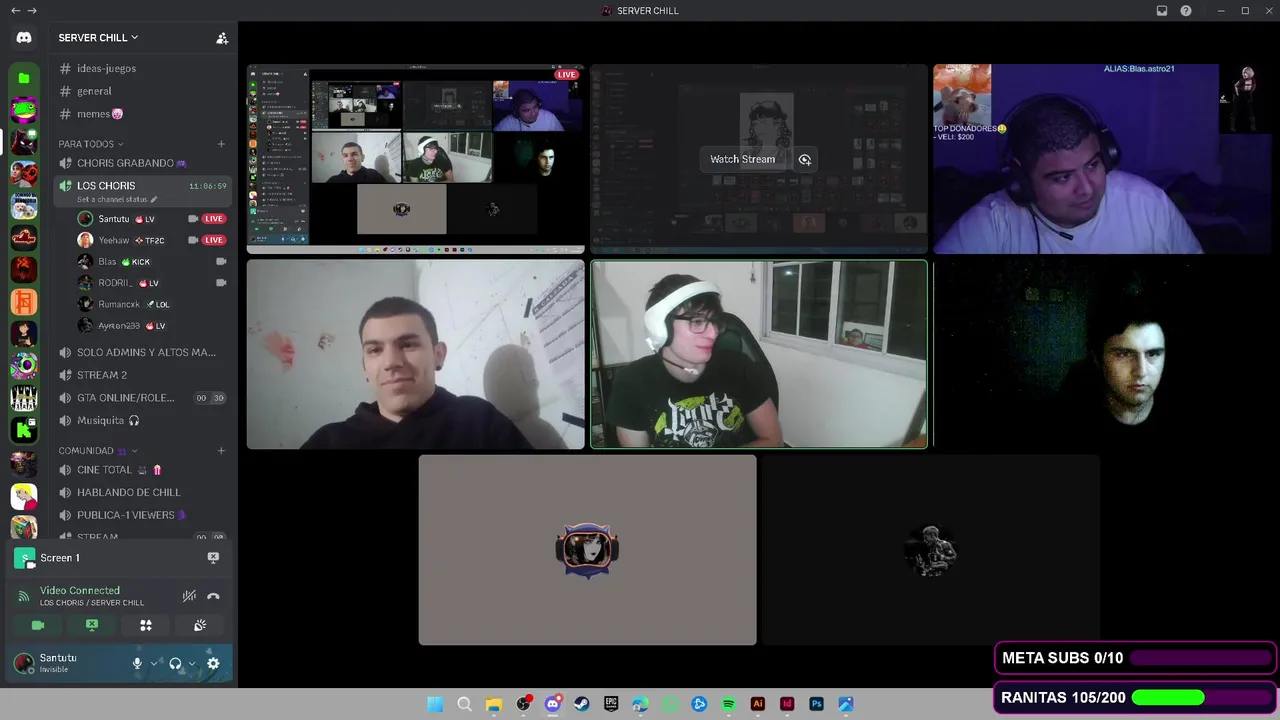
Task: Open Epic Games Launcher from taskbar
Action: 611,704
